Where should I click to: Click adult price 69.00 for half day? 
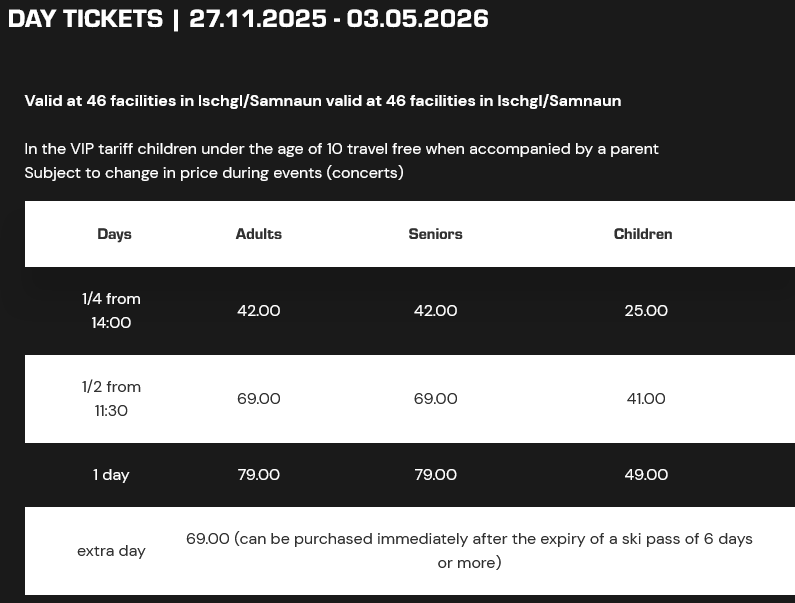click(x=258, y=399)
